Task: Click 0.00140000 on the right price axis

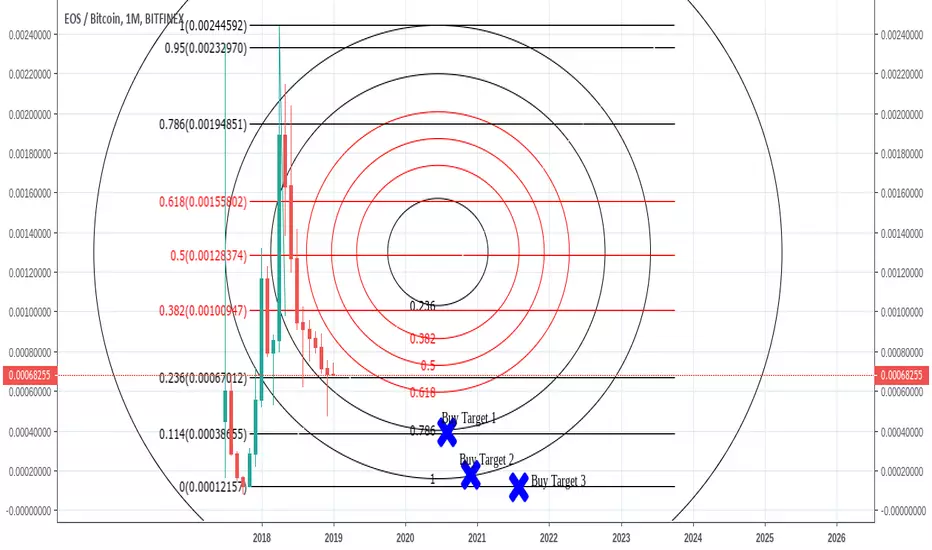Action: point(902,234)
